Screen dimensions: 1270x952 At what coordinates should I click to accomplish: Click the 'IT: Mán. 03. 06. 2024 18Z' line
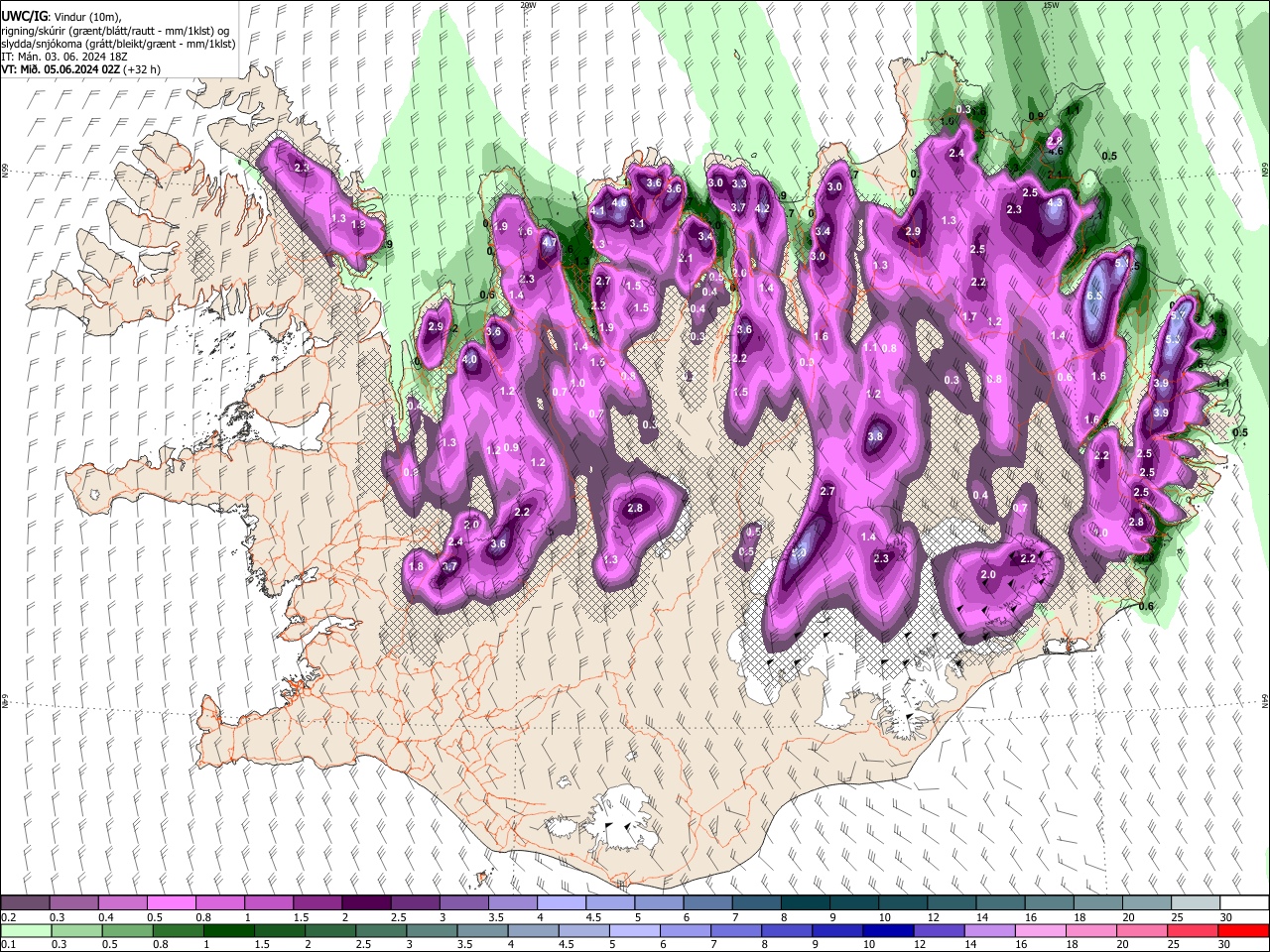coord(64,57)
